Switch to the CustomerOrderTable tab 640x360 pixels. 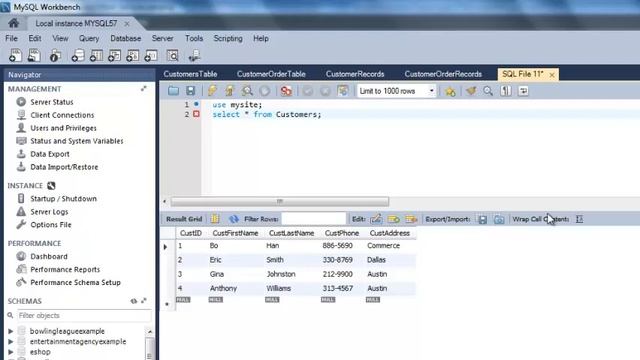tap(271, 74)
